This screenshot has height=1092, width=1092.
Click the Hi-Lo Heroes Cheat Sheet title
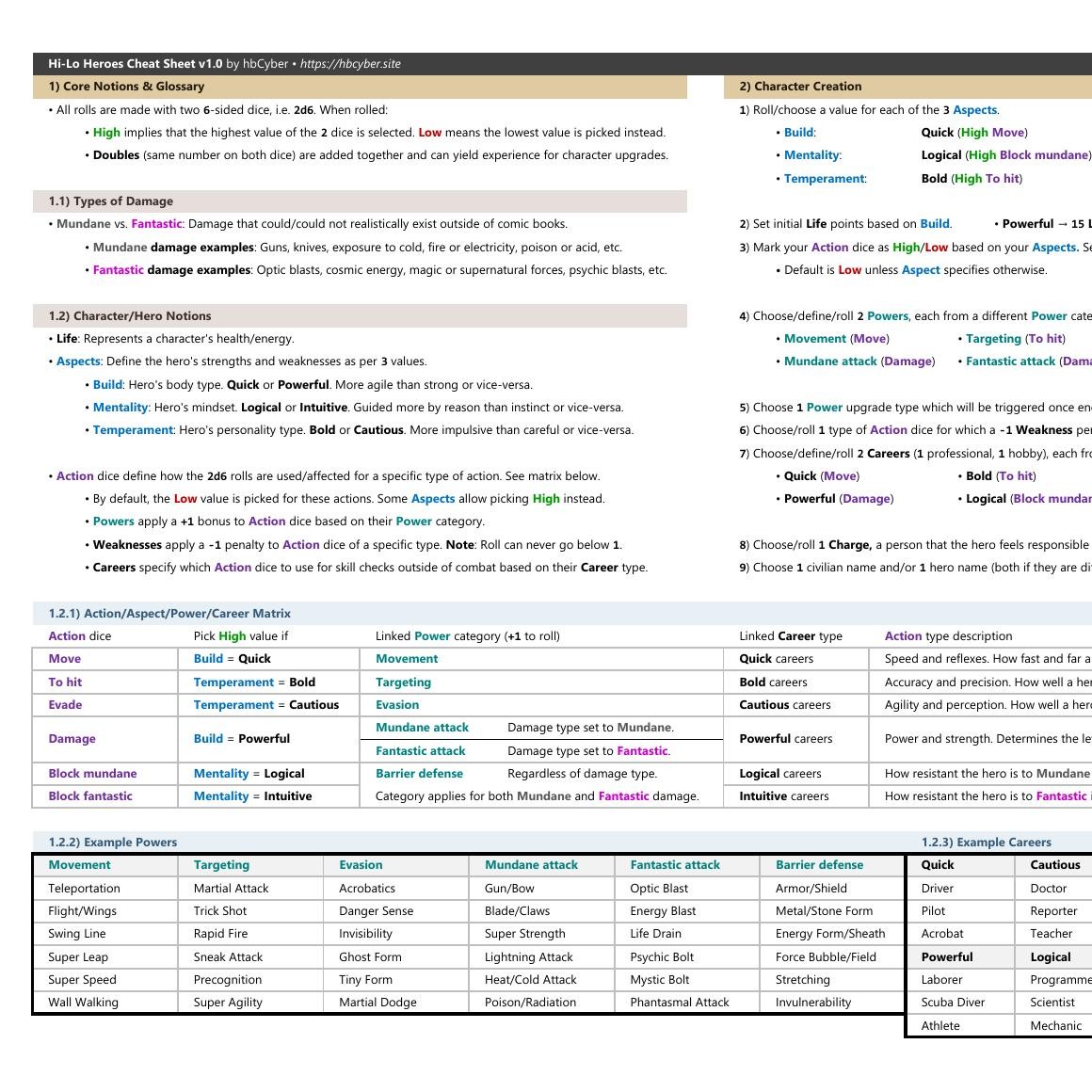[x=136, y=64]
